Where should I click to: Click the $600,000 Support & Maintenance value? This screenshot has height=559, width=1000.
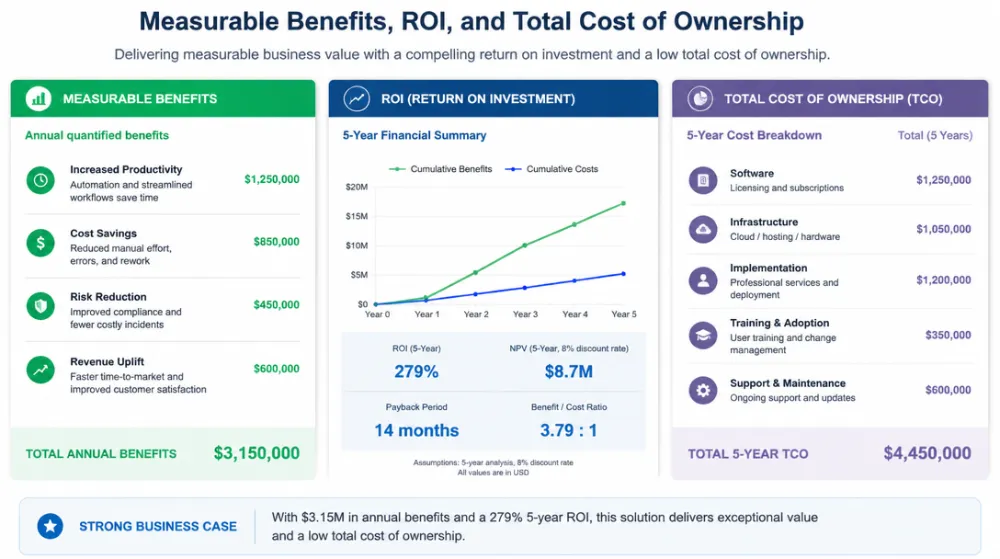(x=948, y=389)
